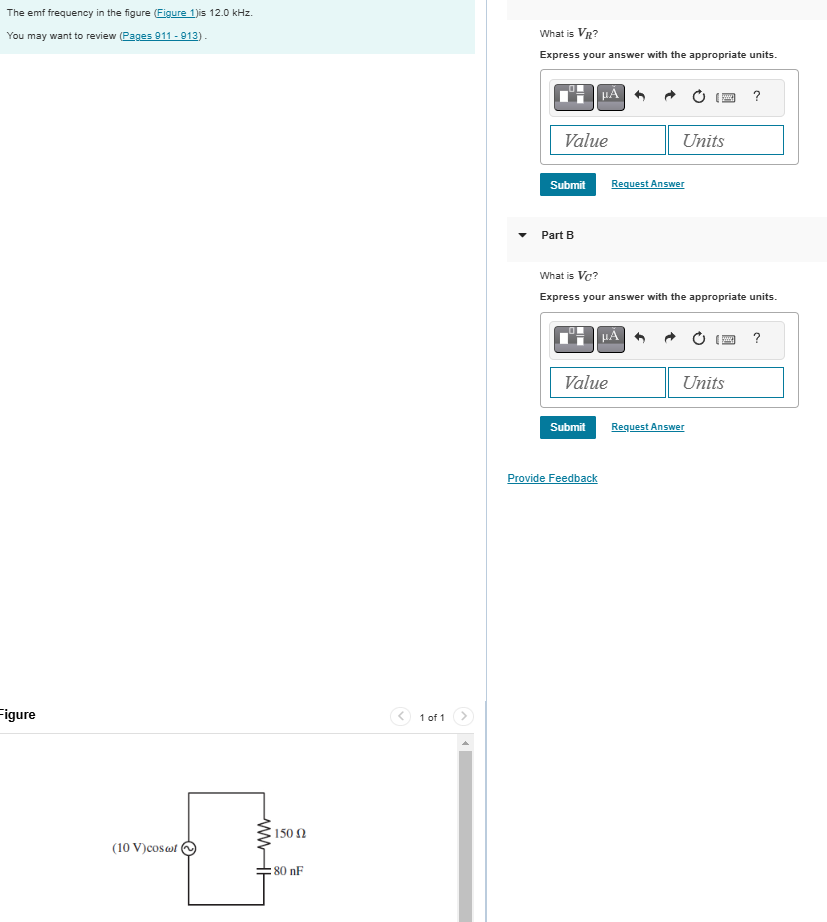The width and height of the screenshot is (827, 922).
Task: Submit the V_R answer
Action: click(x=568, y=185)
